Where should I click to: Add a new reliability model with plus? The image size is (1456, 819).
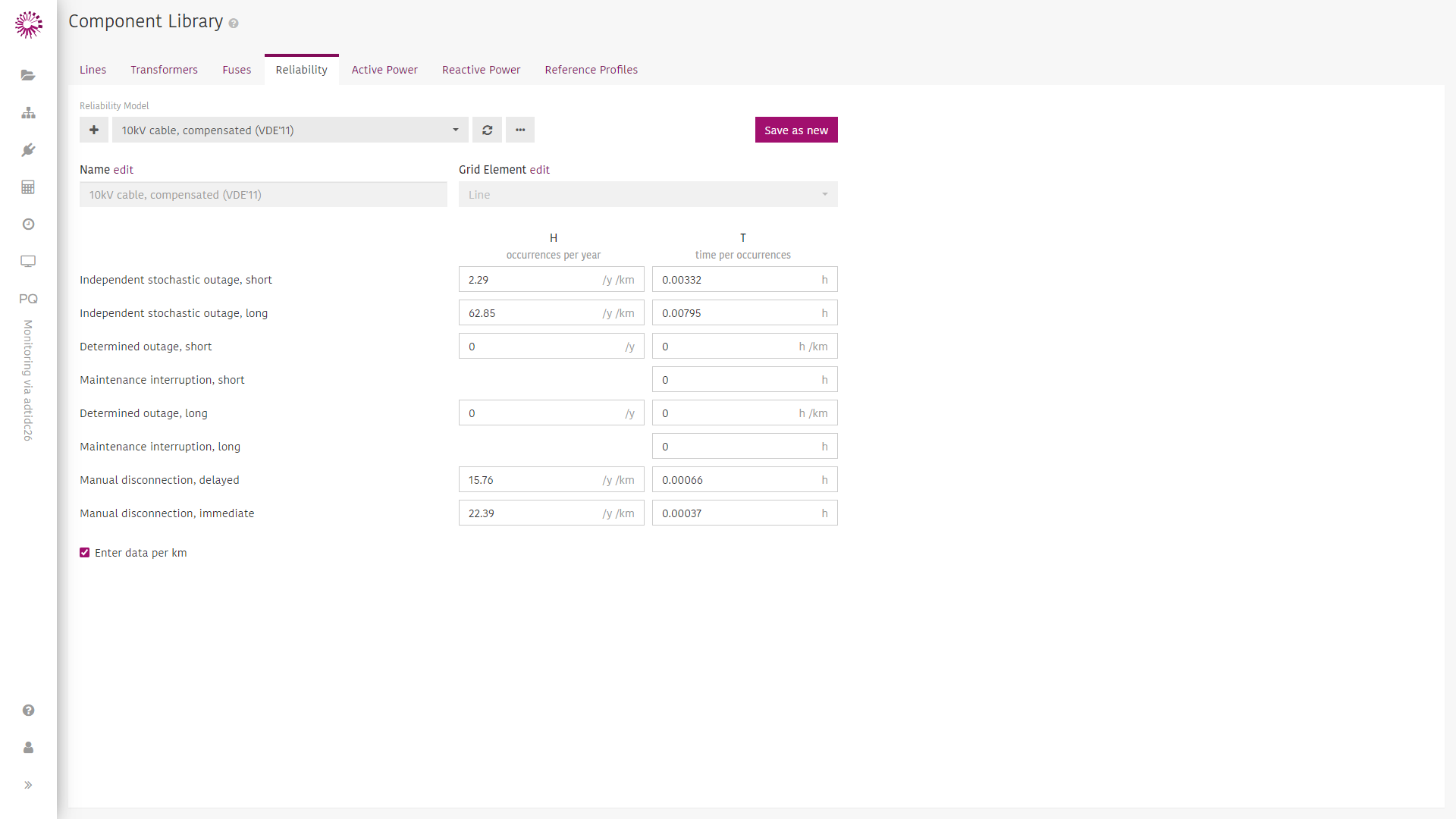(94, 130)
